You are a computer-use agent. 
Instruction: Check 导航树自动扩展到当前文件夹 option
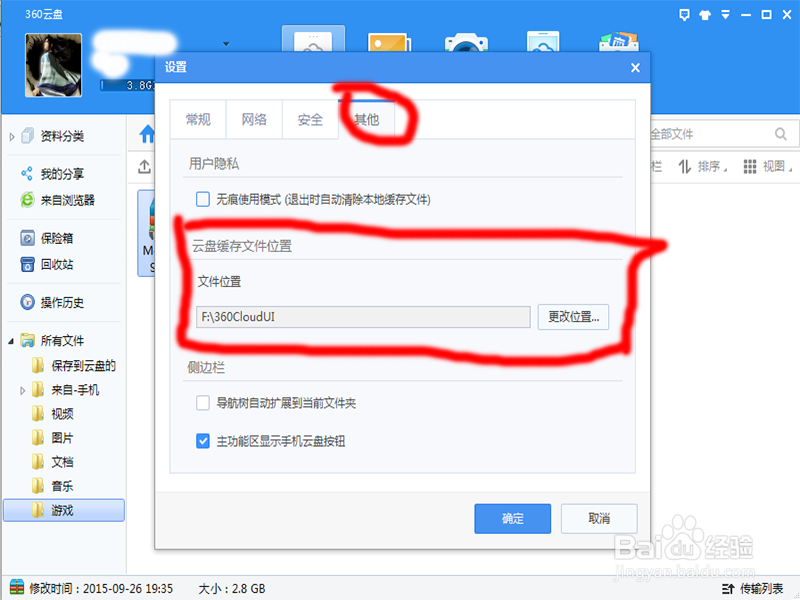coord(203,401)
